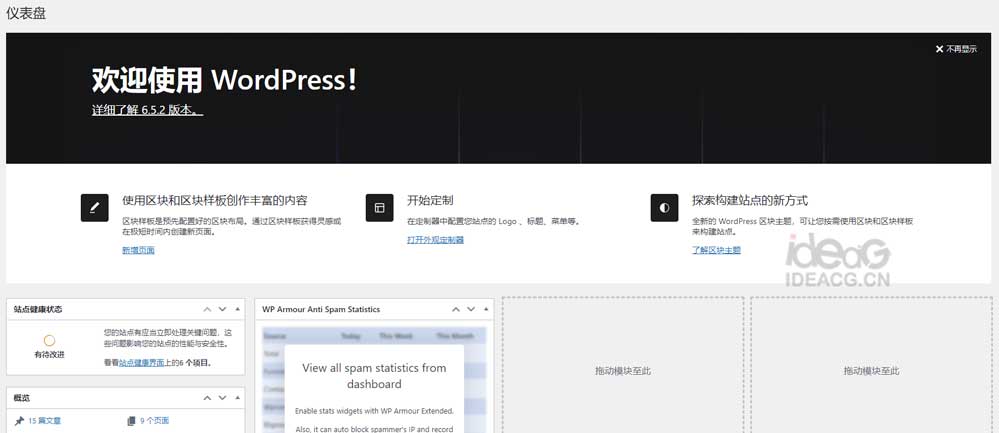This screenshot has width=999, height=433.
Task: Open the 新增页面 link
Action: [x=138, y=250]
